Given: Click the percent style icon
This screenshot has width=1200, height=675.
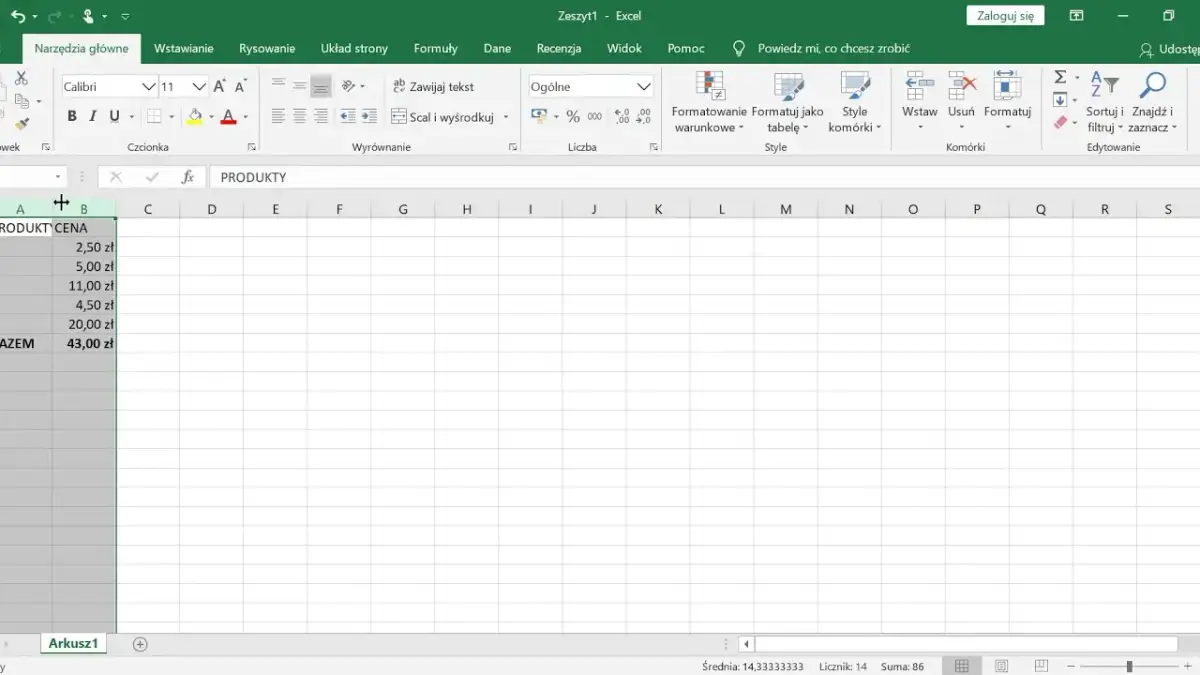Looking at the screenshot, I should pyautogui.click(x=573, y=117).
